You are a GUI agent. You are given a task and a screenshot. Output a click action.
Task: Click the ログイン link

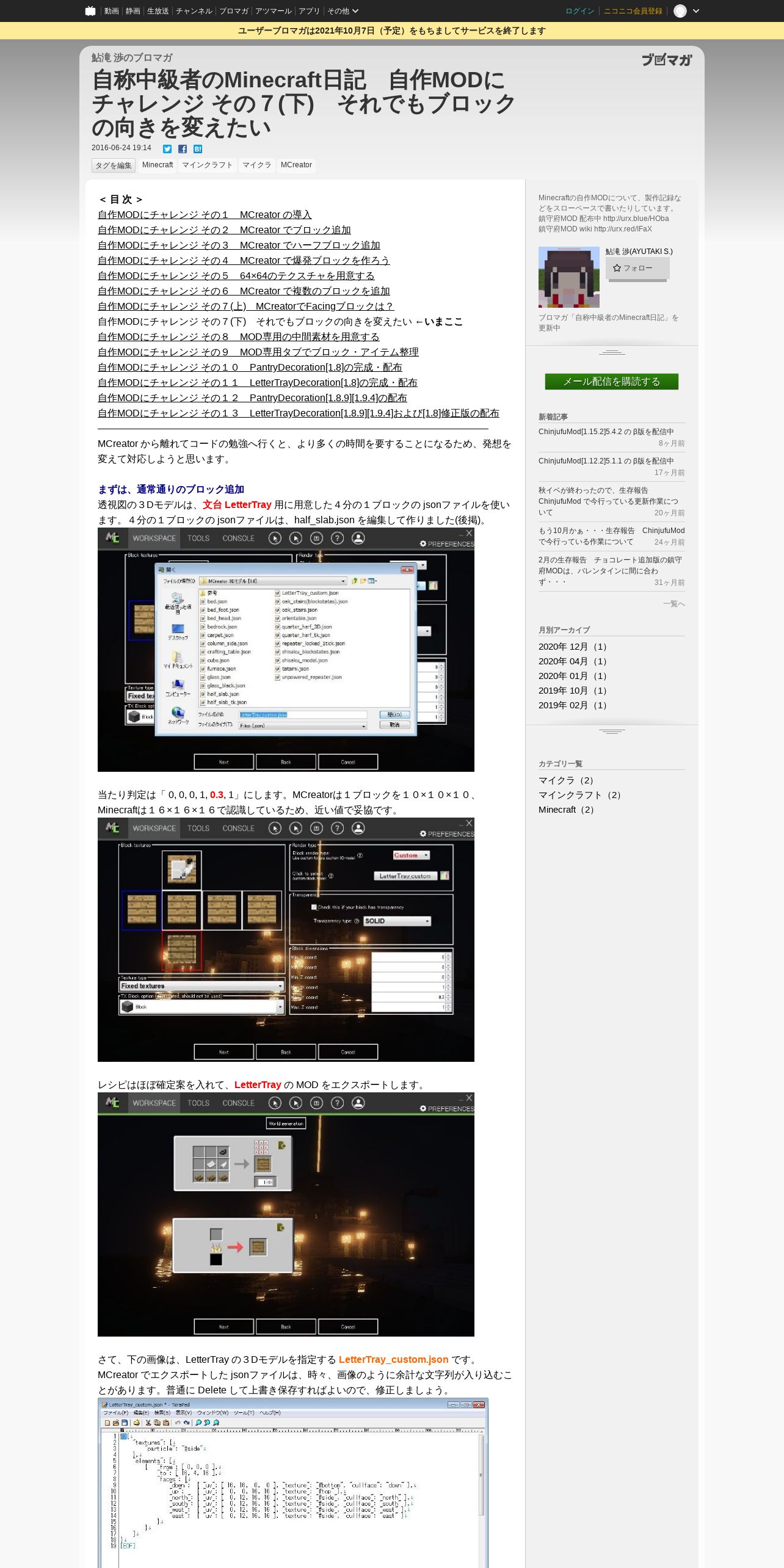click(x=580, y=11)
